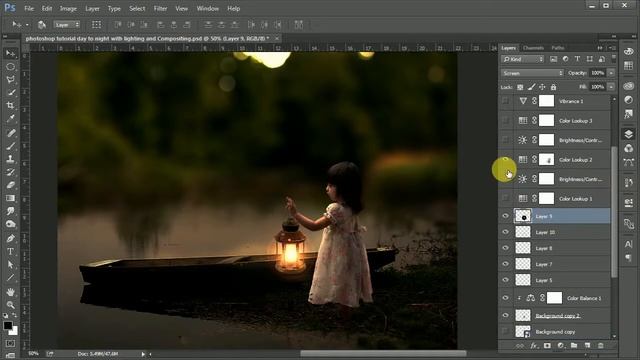
Task: Collapse the Layers panel group with double arrows
Action: coord(600,48)
